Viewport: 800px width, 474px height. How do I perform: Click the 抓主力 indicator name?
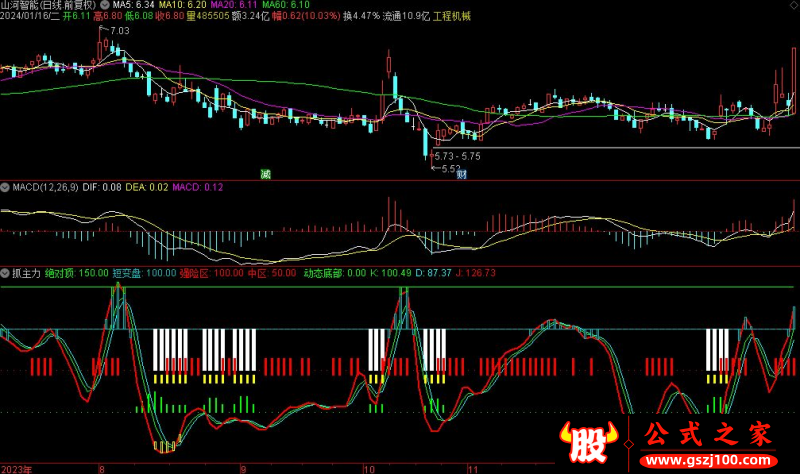click(x=26, y=273)
